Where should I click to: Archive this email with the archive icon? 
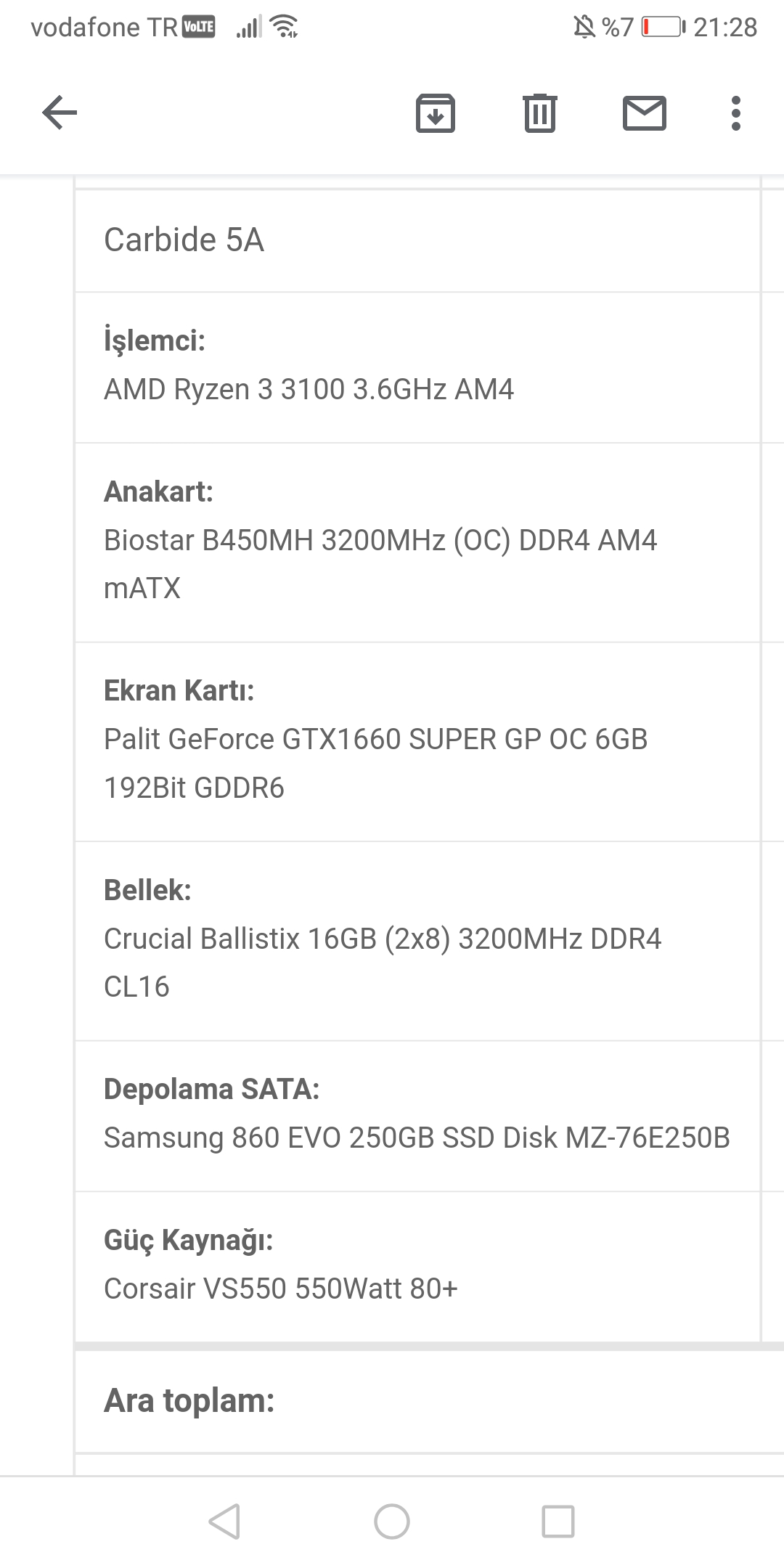[x=435, y=113]
